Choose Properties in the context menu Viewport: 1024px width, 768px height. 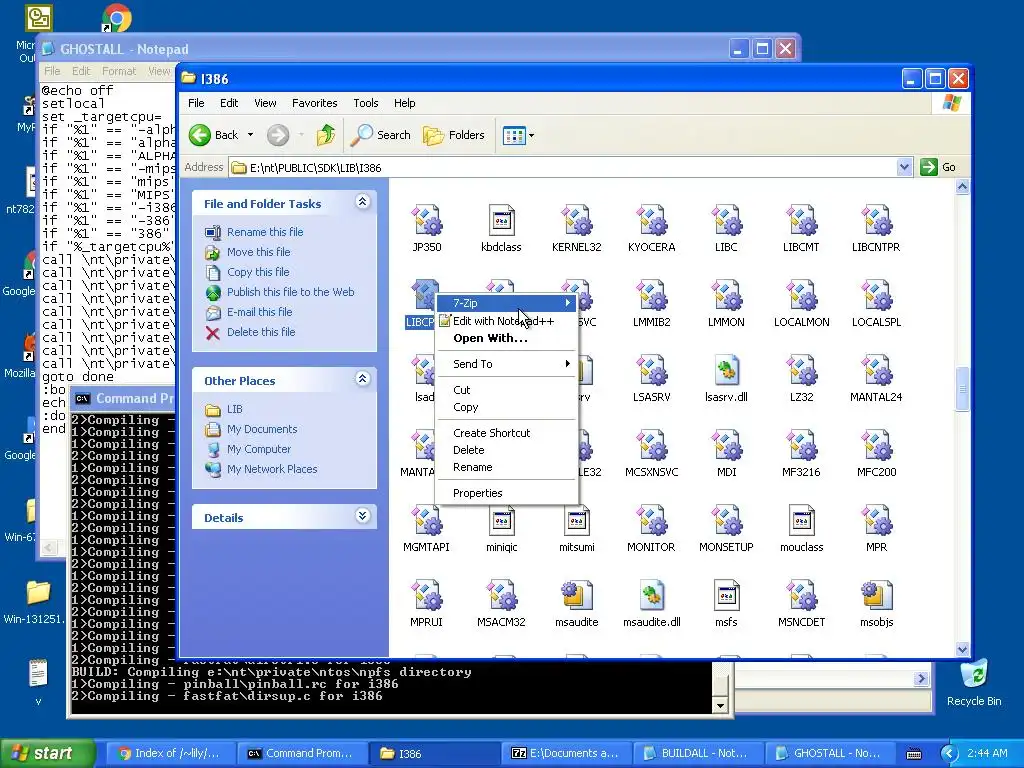coord(507,493)
